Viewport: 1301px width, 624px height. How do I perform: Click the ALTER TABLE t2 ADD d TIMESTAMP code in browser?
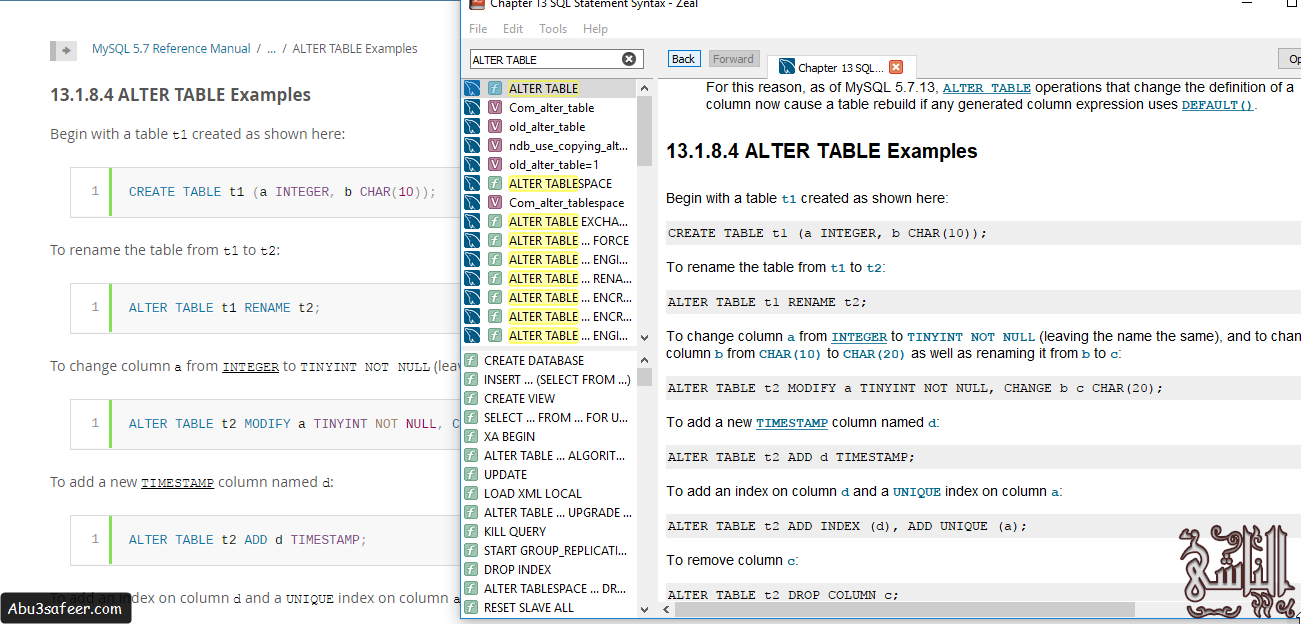pyautogui.click(x=248, y=540)
